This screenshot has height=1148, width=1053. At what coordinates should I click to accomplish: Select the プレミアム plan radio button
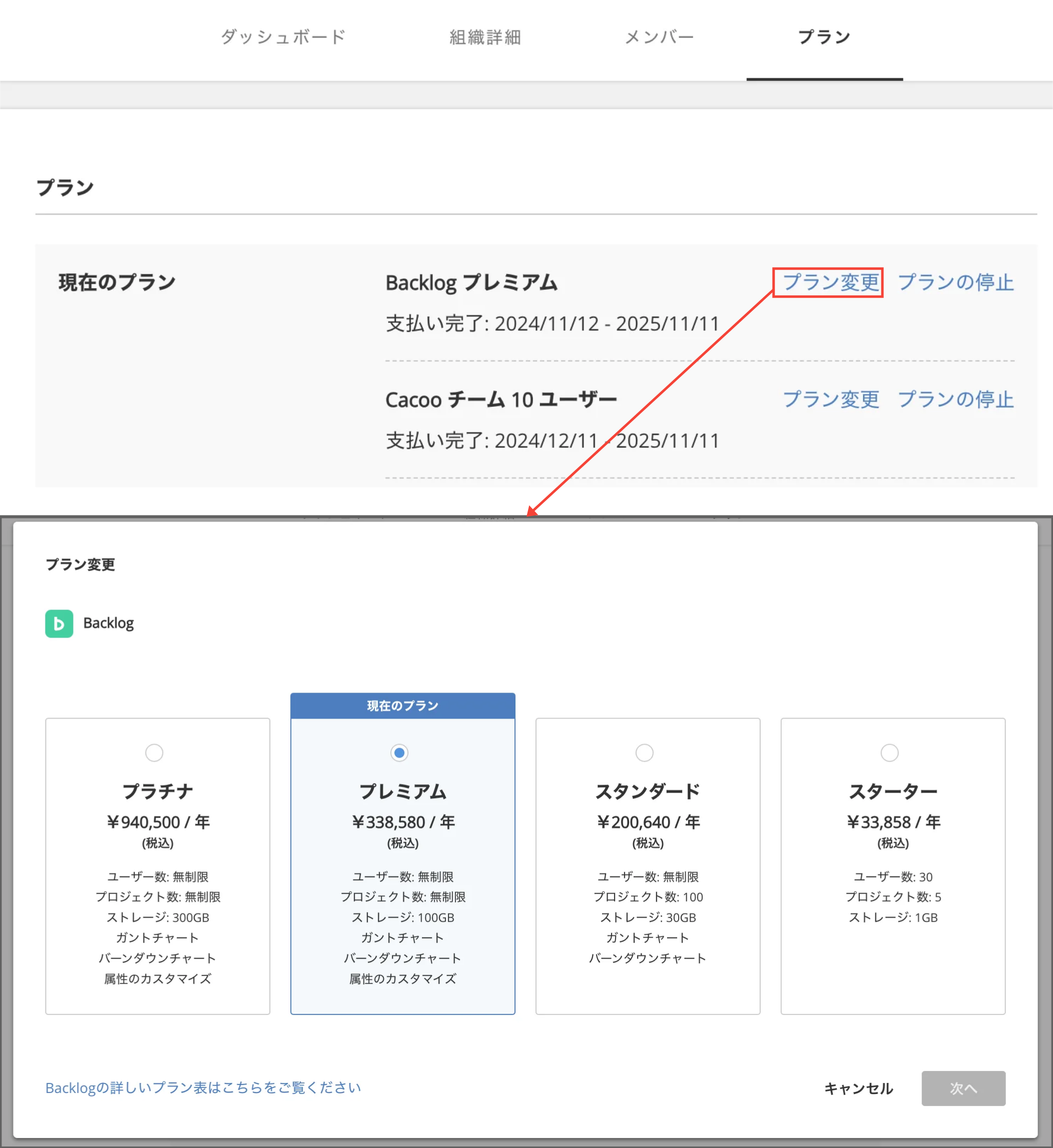coord(399,753)
